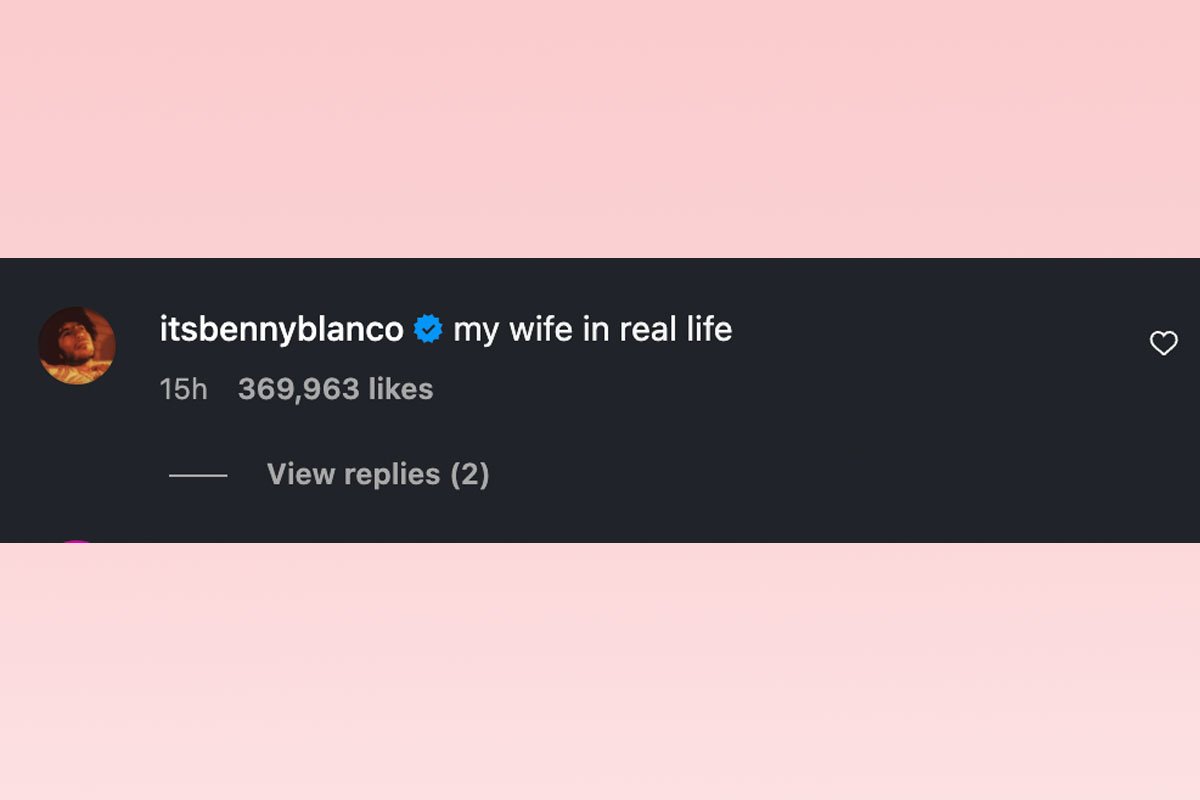
Task: Click the pink background below the comment
Action: [600, 670]
